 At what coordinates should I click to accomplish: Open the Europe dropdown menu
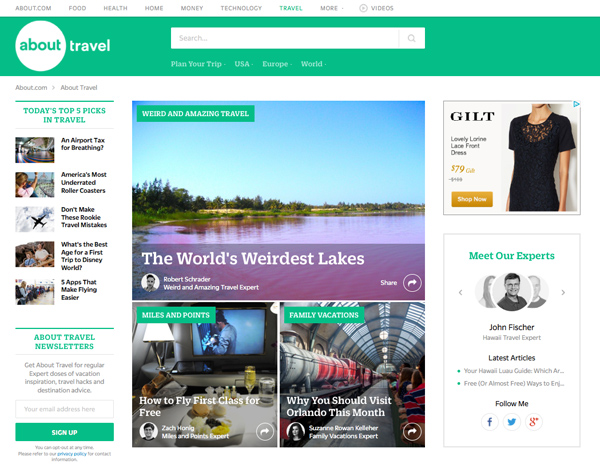tap(277, 64)
